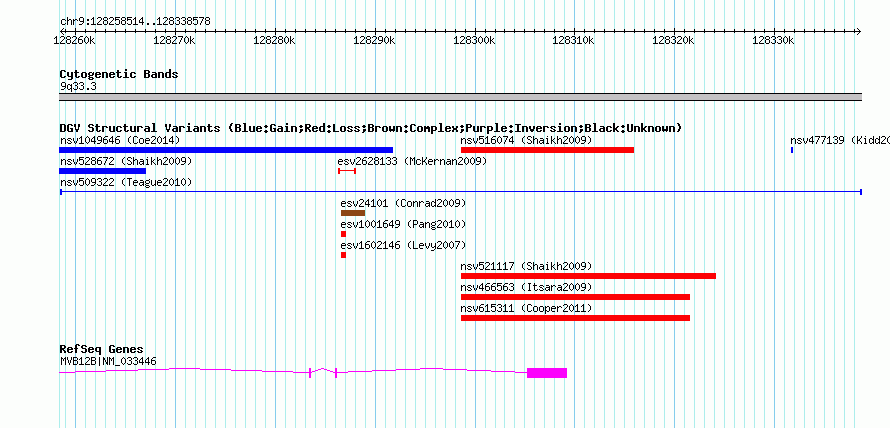Image resolution: width=890 pixels, height=428 pixels.
Task: Click the 128320k ruler label
Action: [x=674, y=41]
